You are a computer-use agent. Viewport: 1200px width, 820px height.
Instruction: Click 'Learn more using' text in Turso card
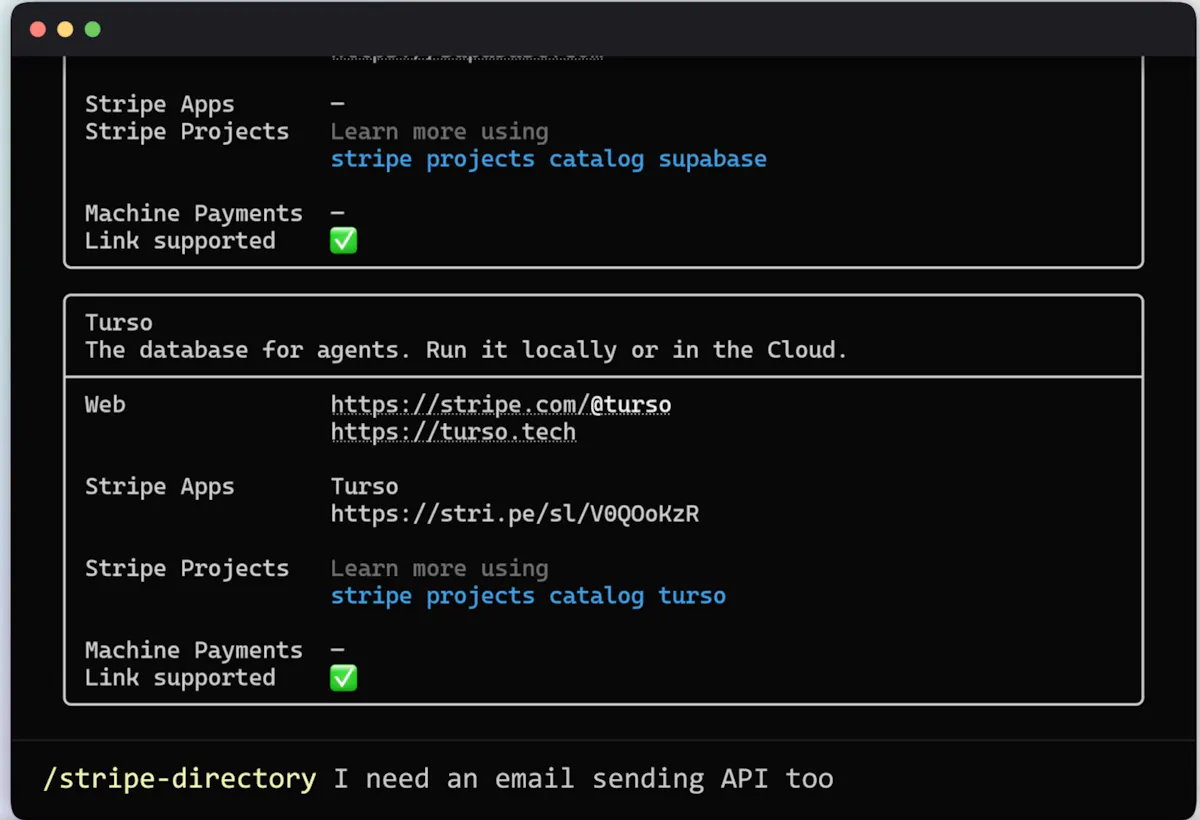(x=440, y=569)
